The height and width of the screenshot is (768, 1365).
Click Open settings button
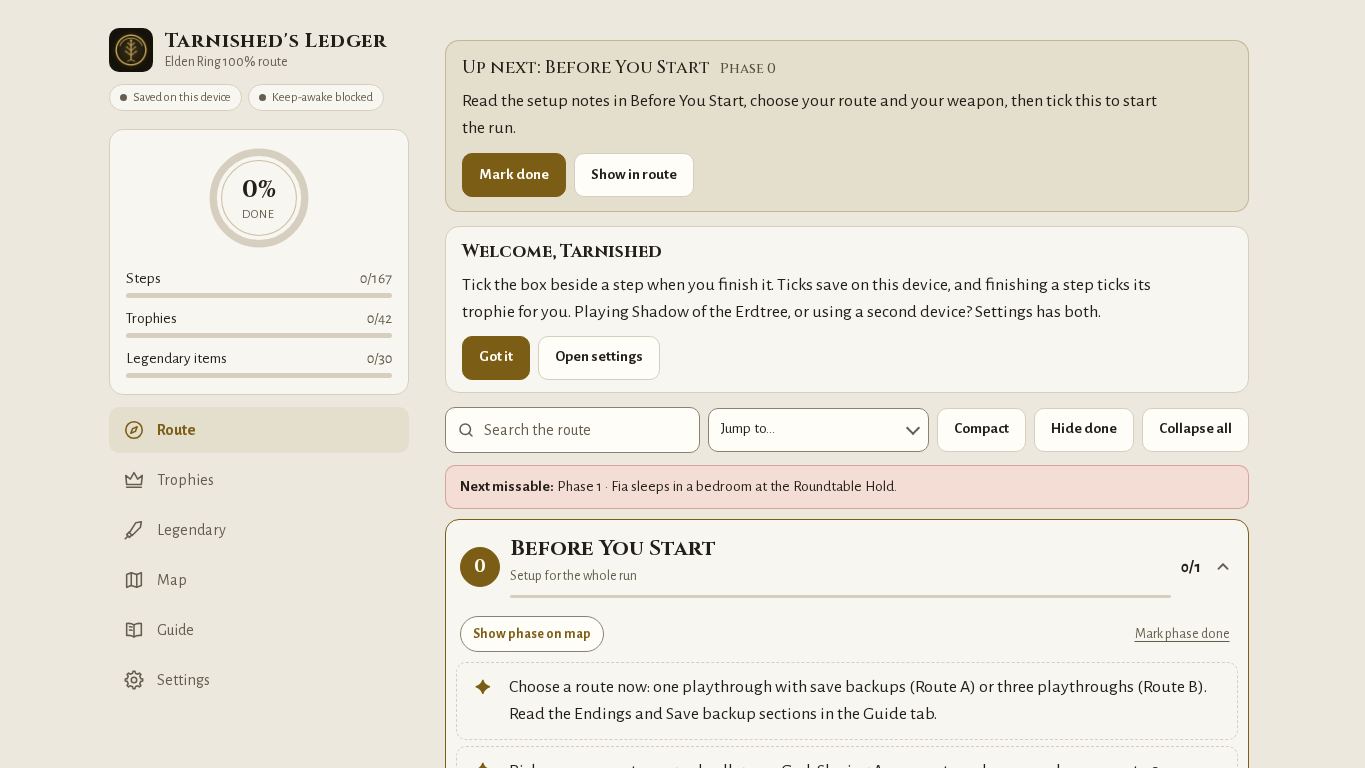[x=599, y=358]
